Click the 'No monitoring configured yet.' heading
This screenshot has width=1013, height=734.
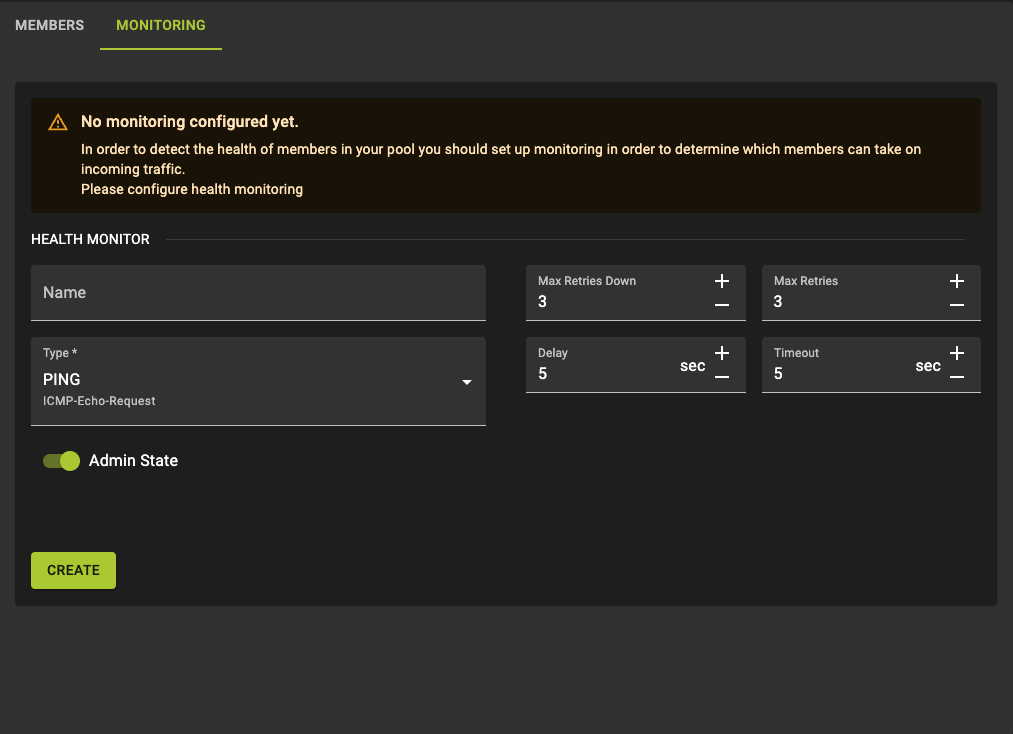189,121
